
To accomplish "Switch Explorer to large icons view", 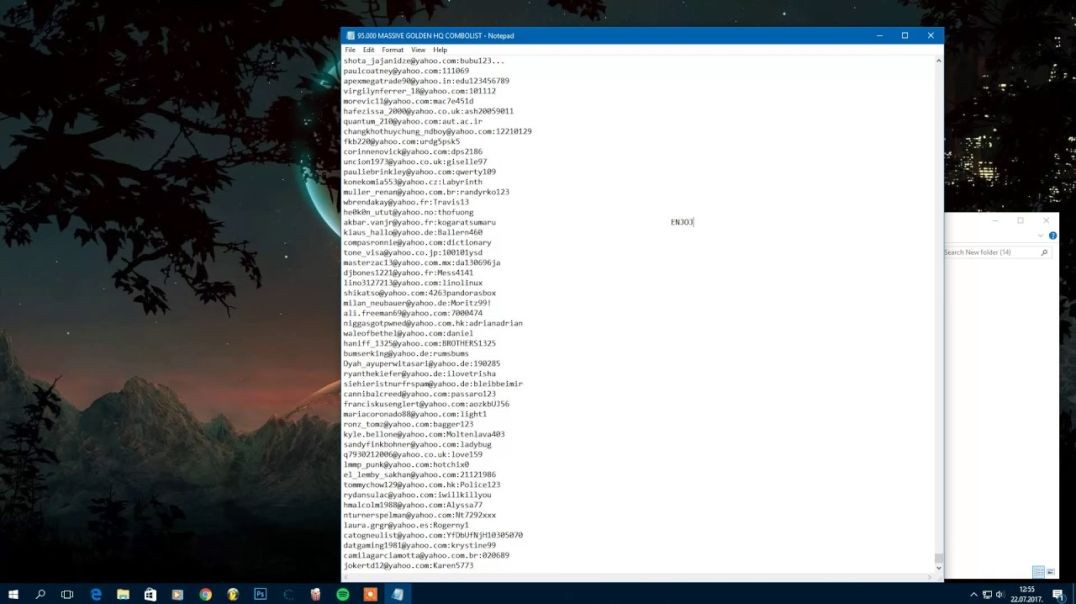I will [1051, 572].
